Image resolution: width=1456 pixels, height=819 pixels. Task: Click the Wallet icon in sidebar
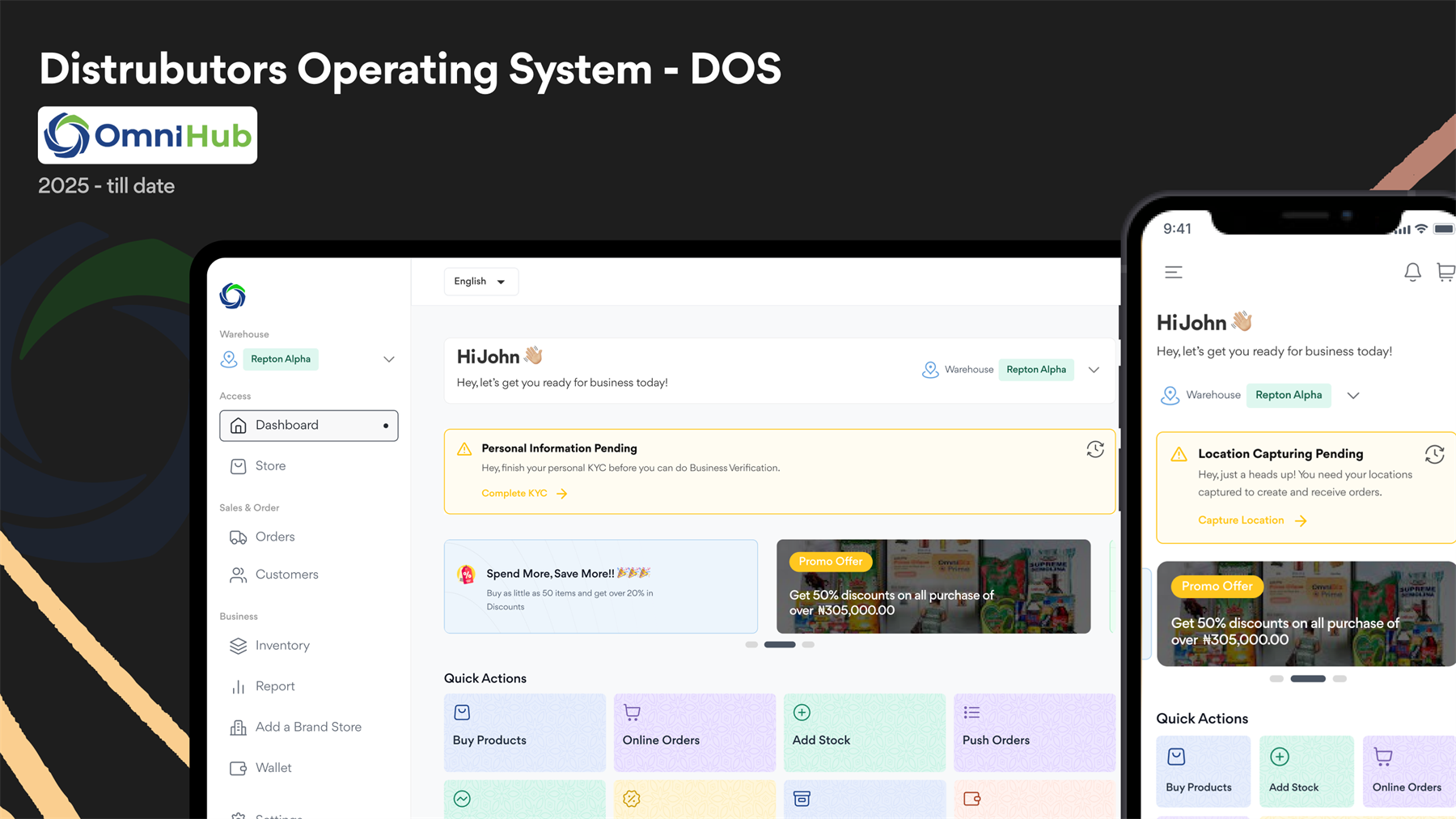[x=238, y=768]
